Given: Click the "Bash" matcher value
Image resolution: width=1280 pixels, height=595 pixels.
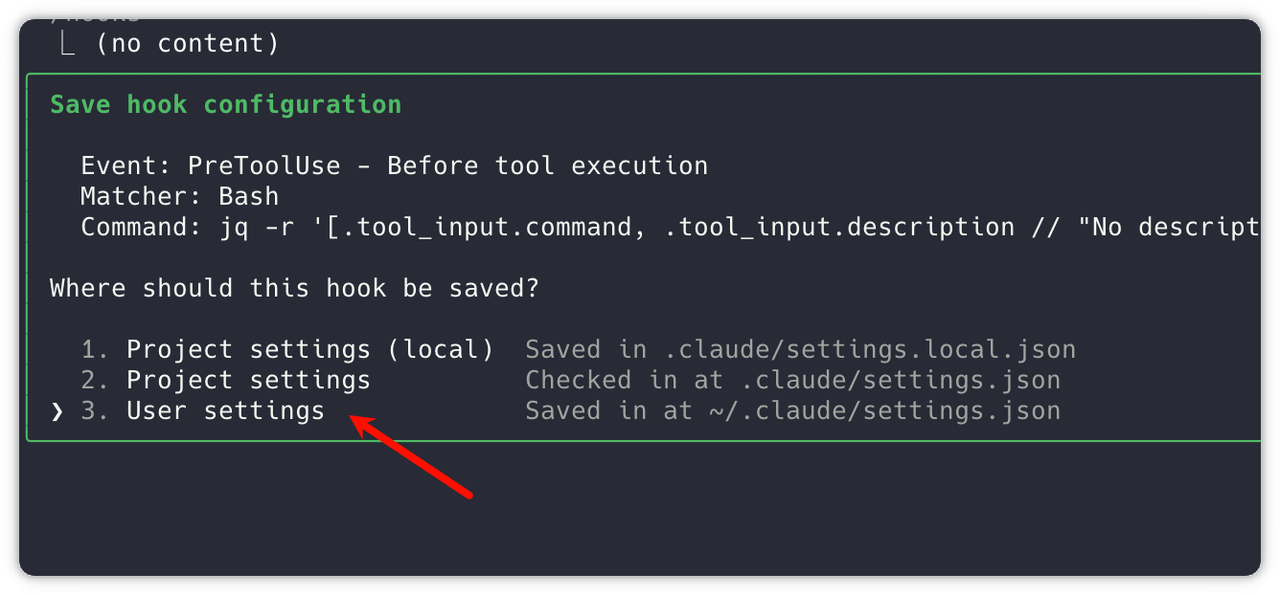Looking at the screenshot, I should pos(248,196).
